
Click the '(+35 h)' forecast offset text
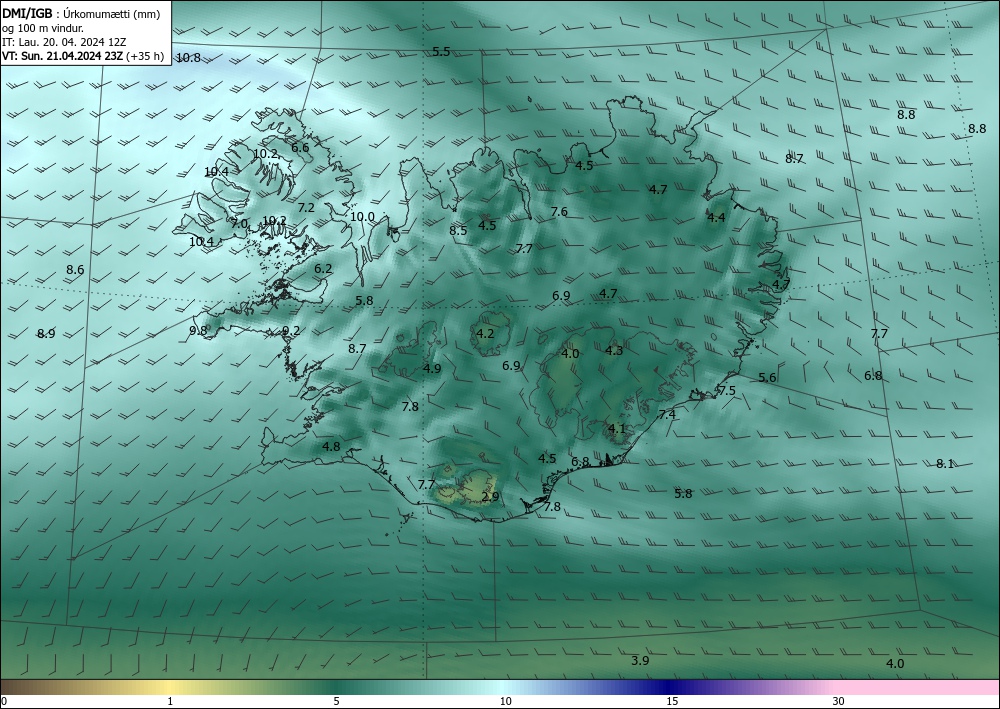145,56
